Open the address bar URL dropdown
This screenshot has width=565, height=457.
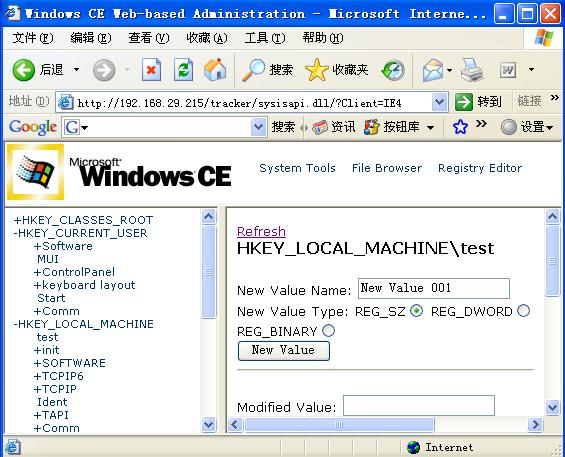pyautogui.click(x=439, y=102)
